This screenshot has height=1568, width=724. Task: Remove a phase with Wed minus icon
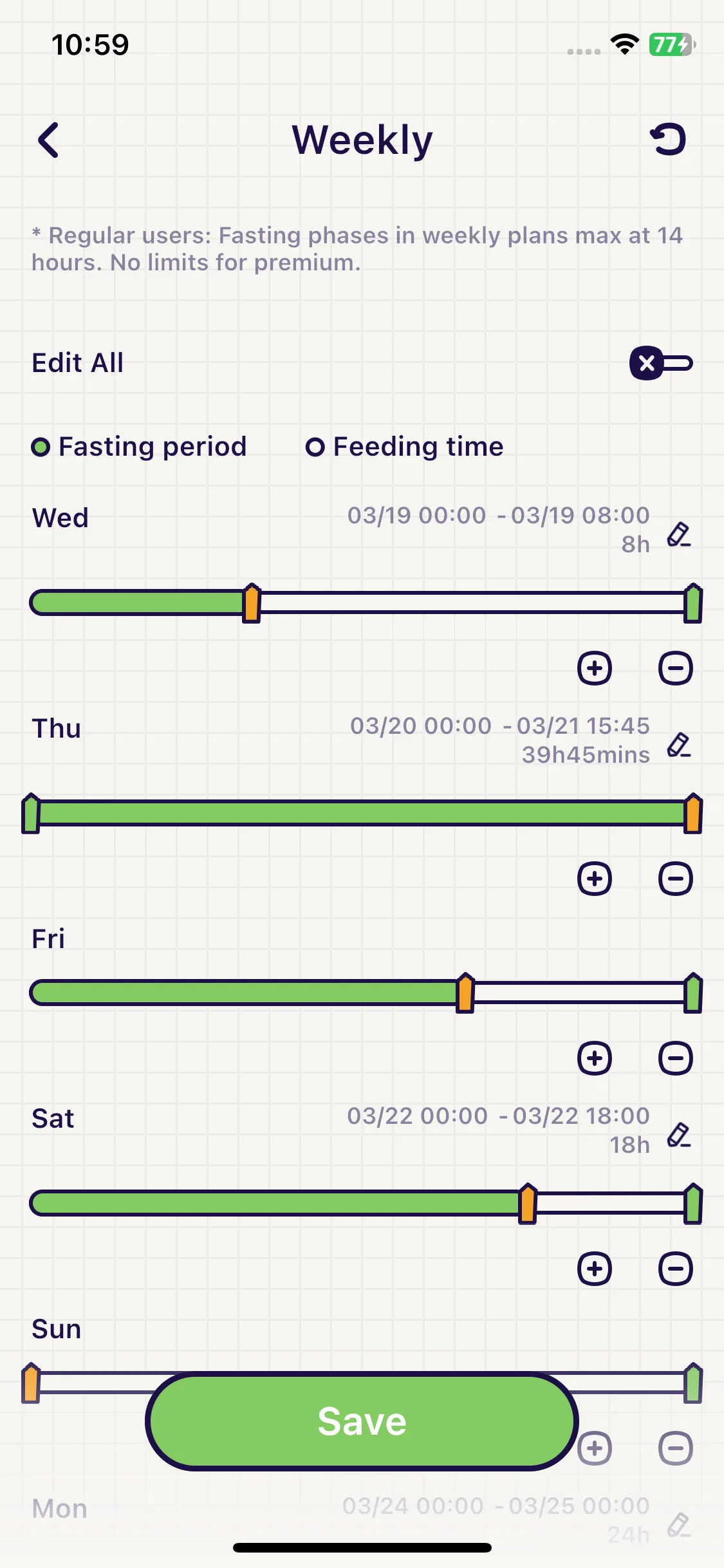coord(676,668)
